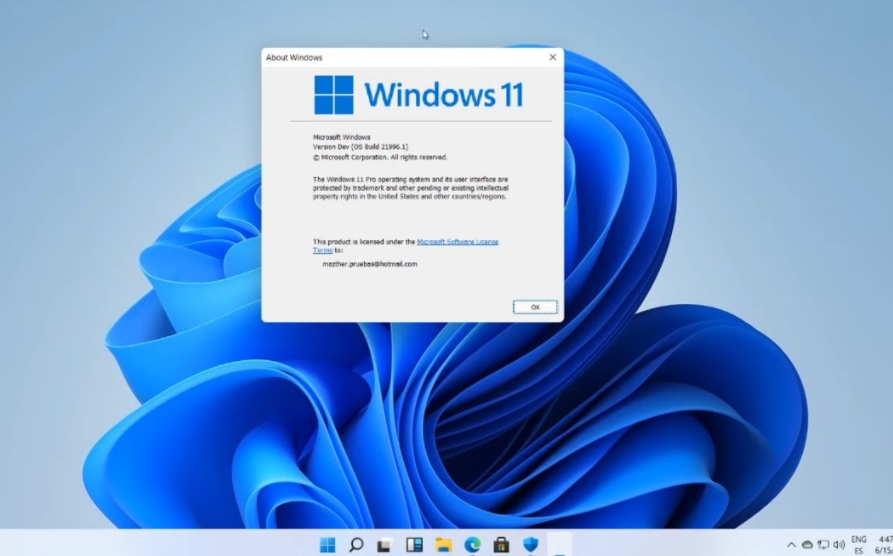This screenshot has width=893, height=556.
Task: Open taskbar Search magnifier
Action: click(357, 545)
